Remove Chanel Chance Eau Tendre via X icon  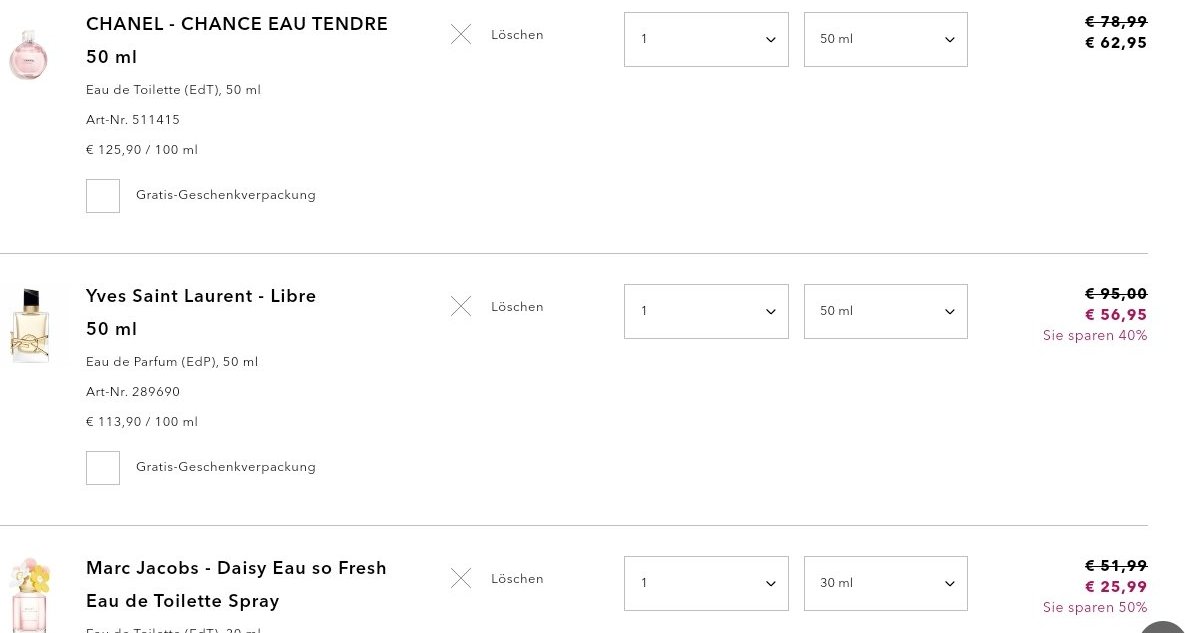[x=461, y=34]
